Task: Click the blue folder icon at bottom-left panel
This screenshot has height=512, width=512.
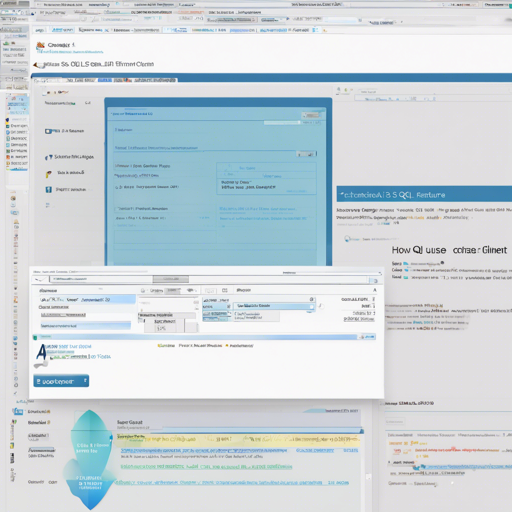Action: [x=18, y=411]
